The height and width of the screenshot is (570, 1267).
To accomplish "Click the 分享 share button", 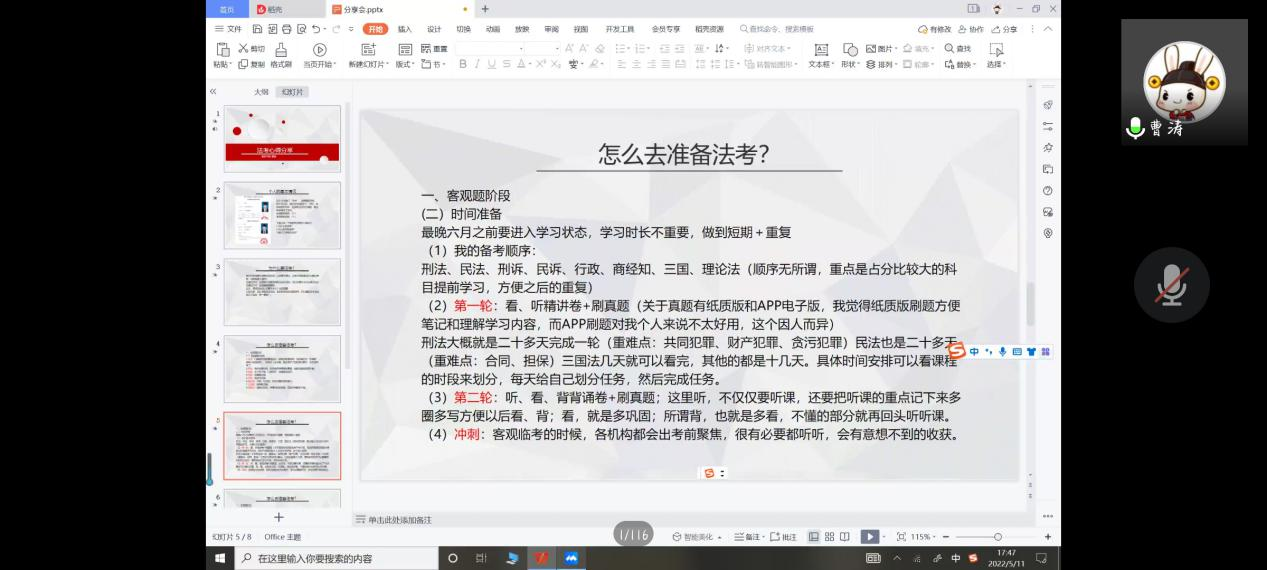I will (1004, 29).
